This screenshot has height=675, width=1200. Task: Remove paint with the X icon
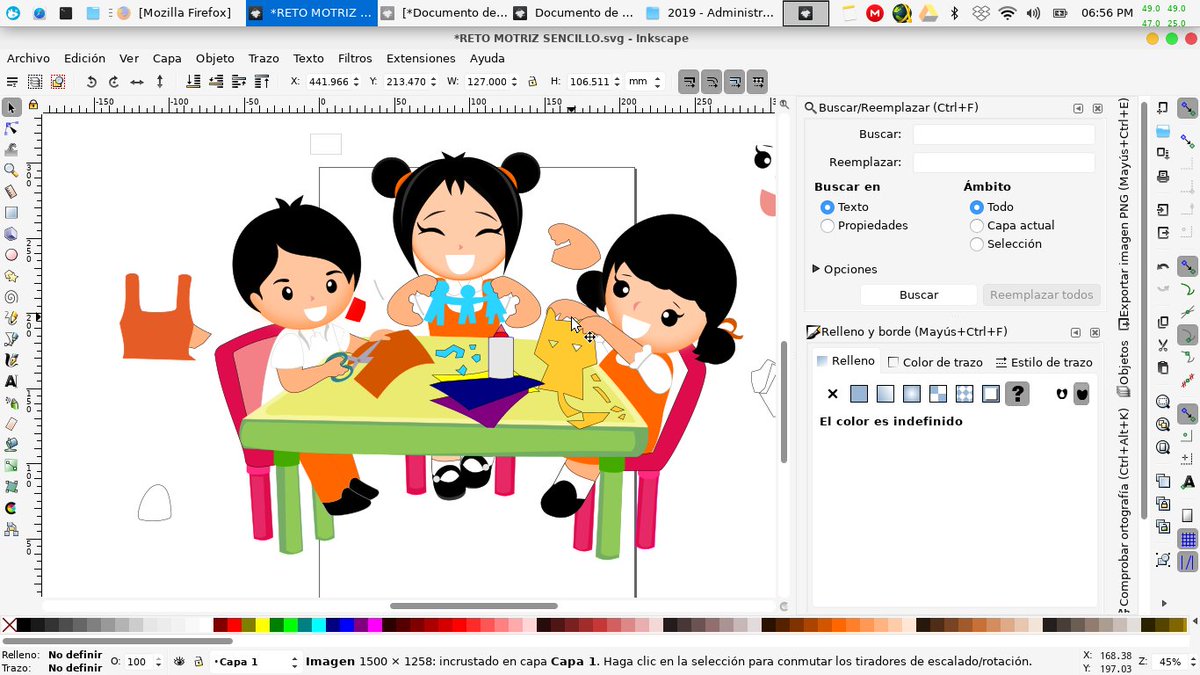(x=833, y=394)
